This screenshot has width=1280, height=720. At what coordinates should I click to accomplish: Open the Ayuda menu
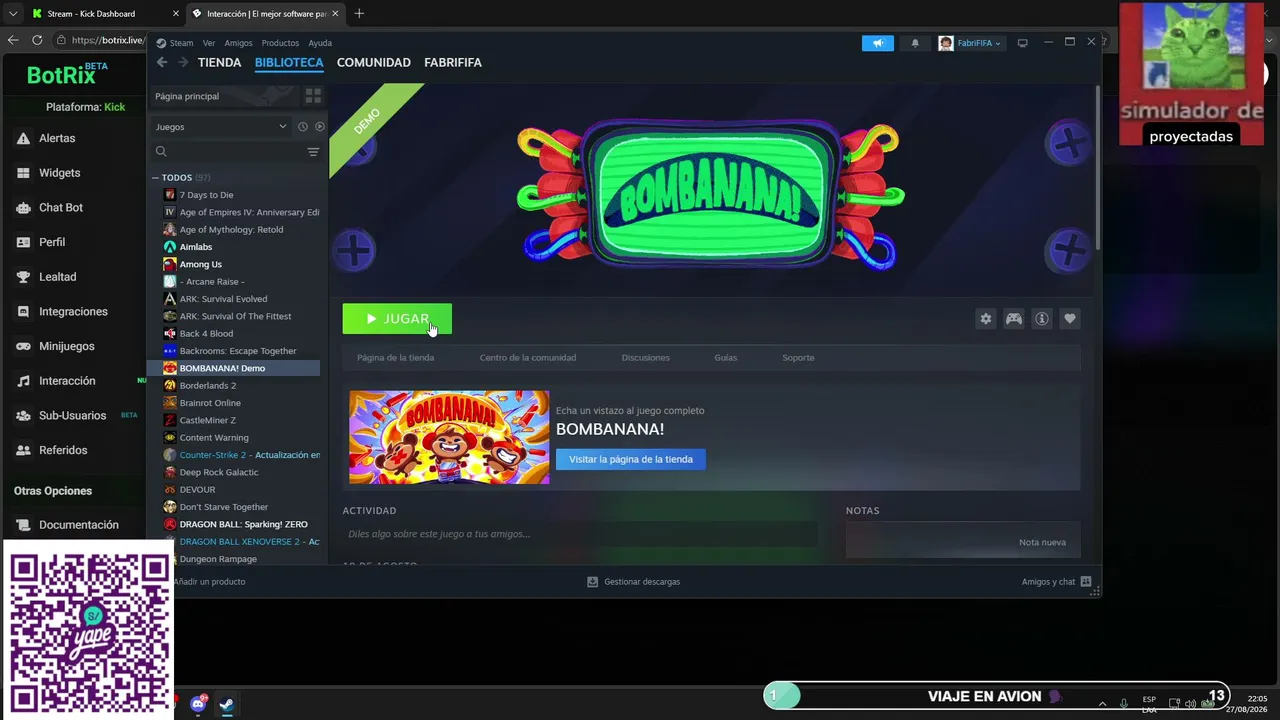point(320,43)
